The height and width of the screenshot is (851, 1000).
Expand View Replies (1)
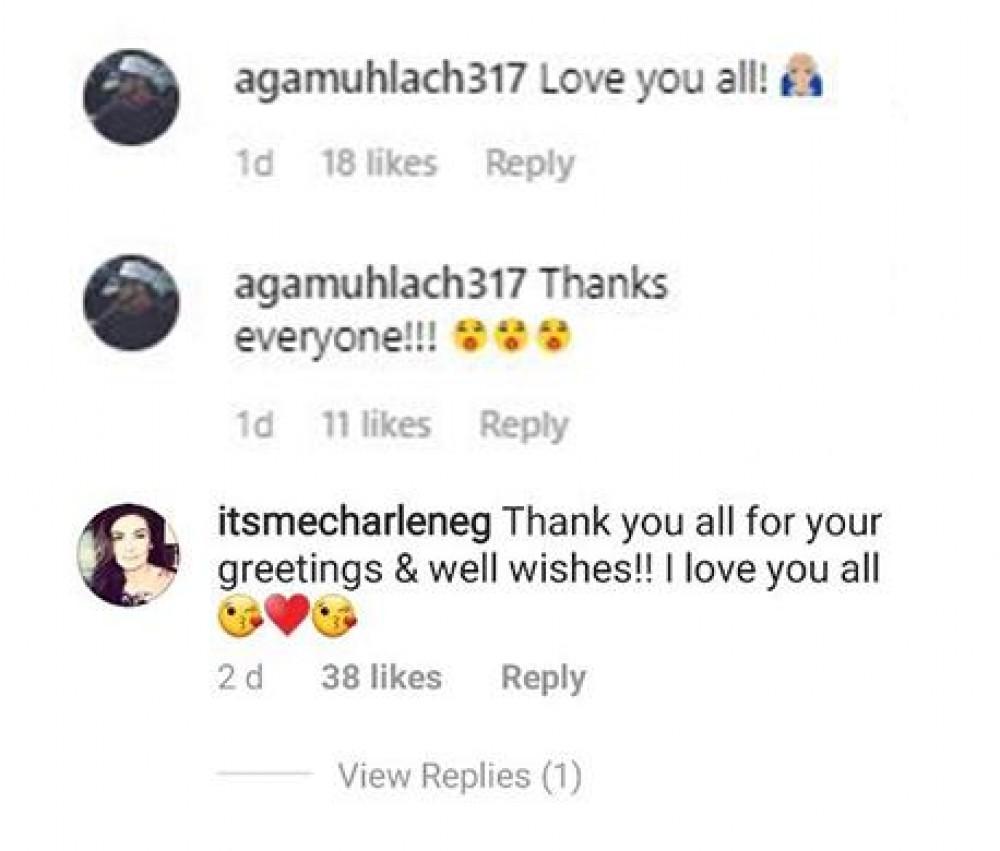[x=460, y=776]
